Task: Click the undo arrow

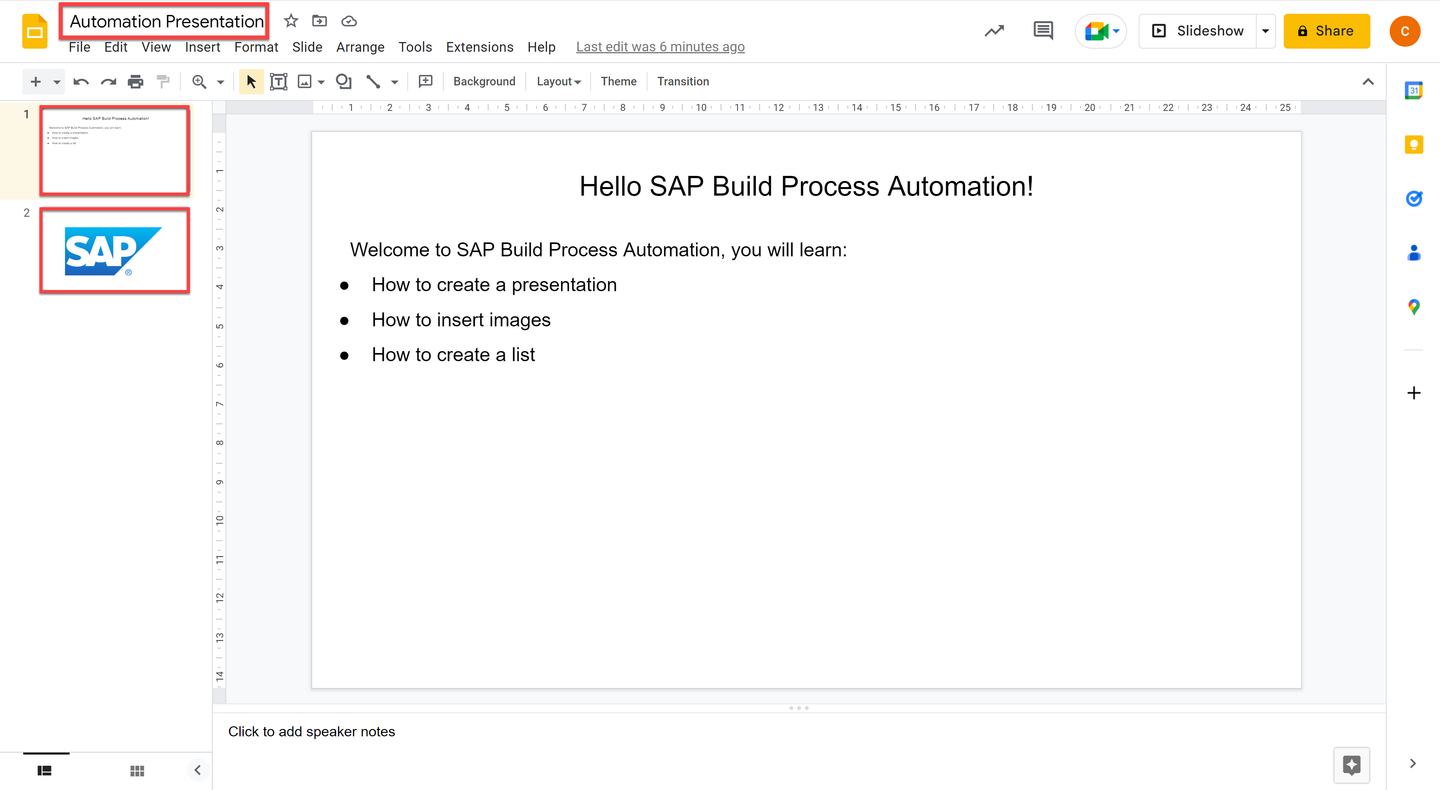Action: pyautogui.click(x=81, y=82)
